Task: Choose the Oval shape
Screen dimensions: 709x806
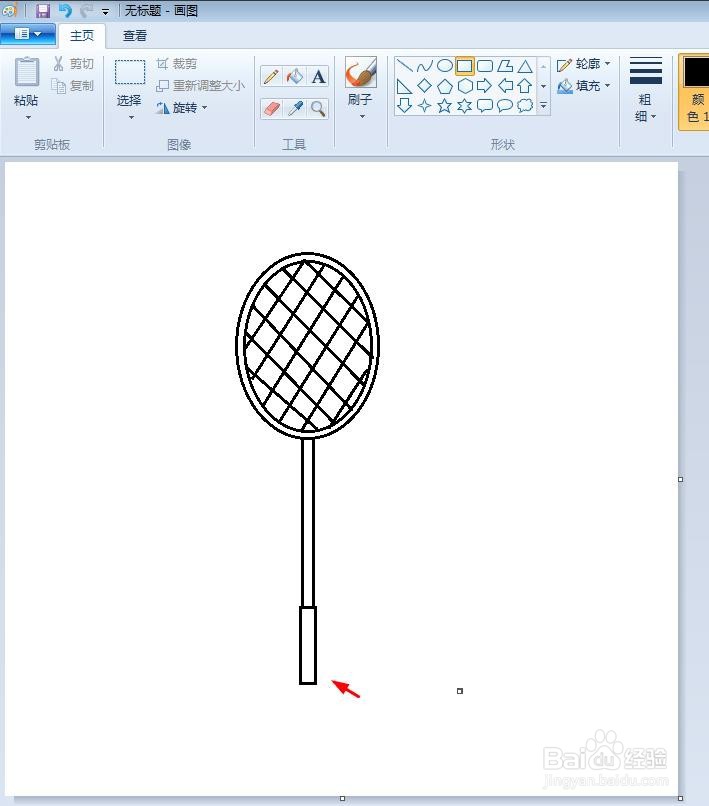Action: tap(445, 66)
